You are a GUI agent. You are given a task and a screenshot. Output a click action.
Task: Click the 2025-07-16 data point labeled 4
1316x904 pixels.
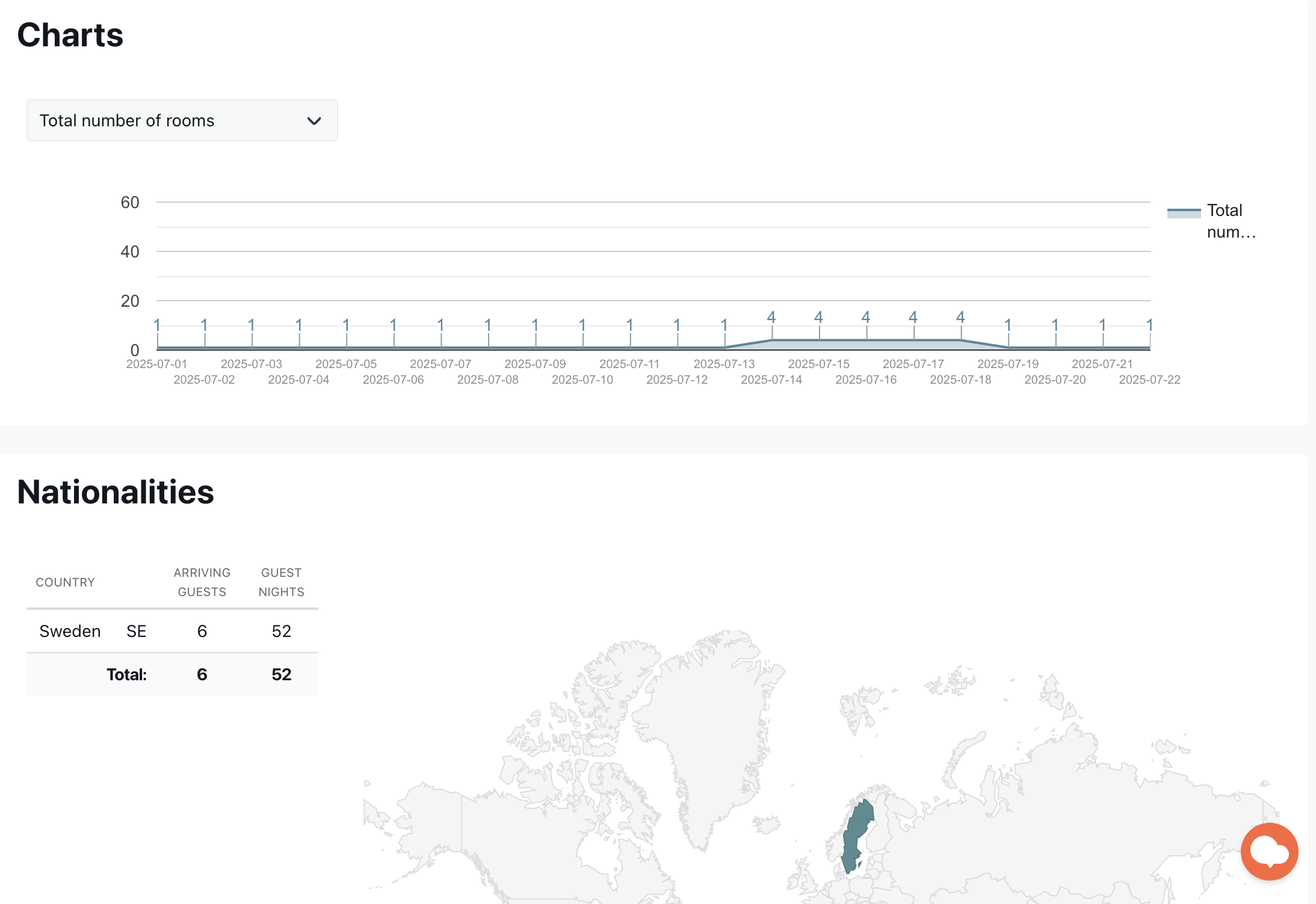coord(866,340)
